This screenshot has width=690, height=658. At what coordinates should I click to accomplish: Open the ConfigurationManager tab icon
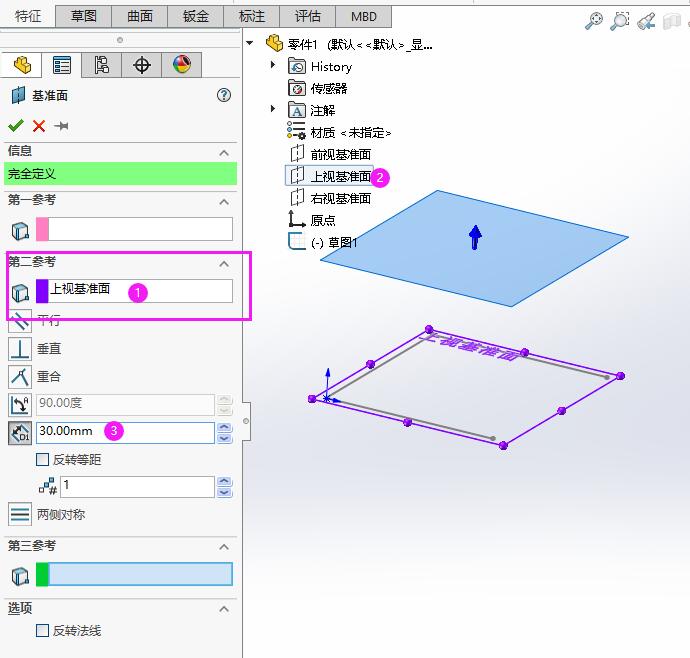[x=102, y=65]
